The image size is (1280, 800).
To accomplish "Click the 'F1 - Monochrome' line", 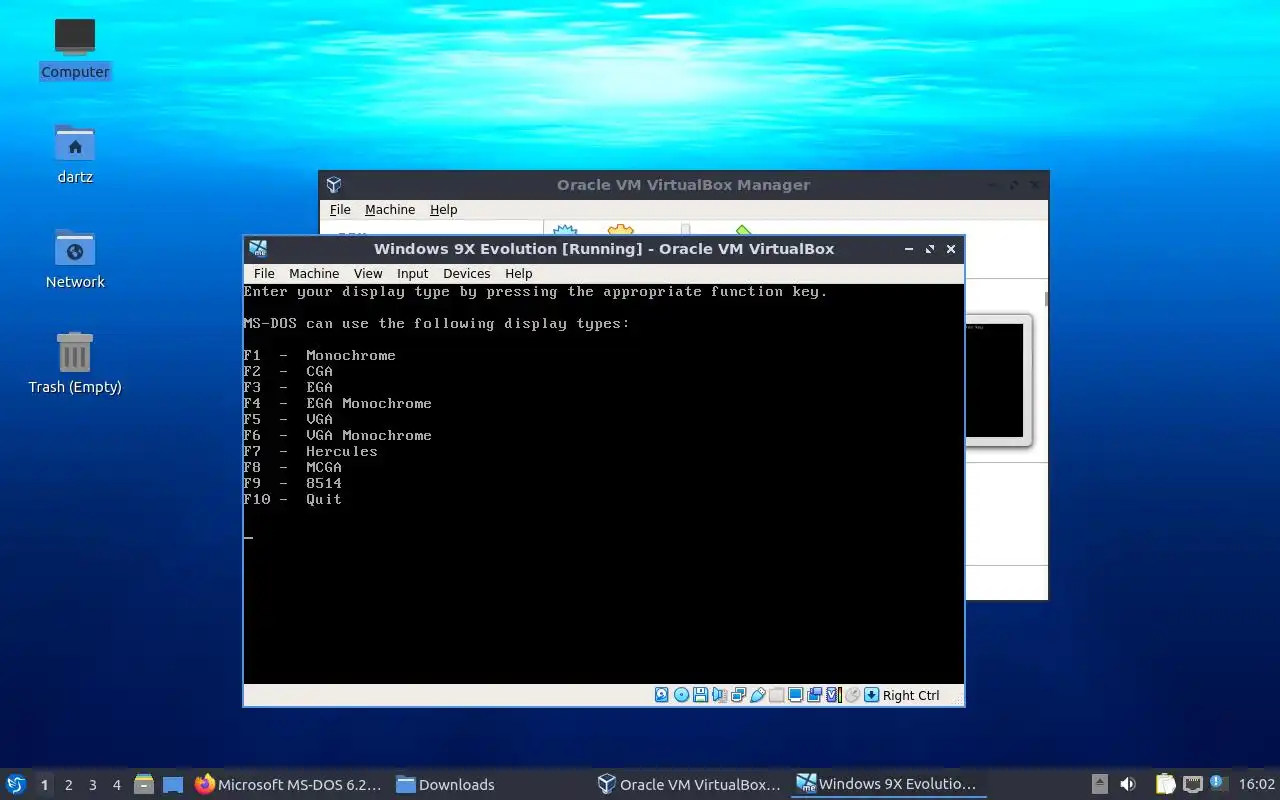I will point(320,355).
